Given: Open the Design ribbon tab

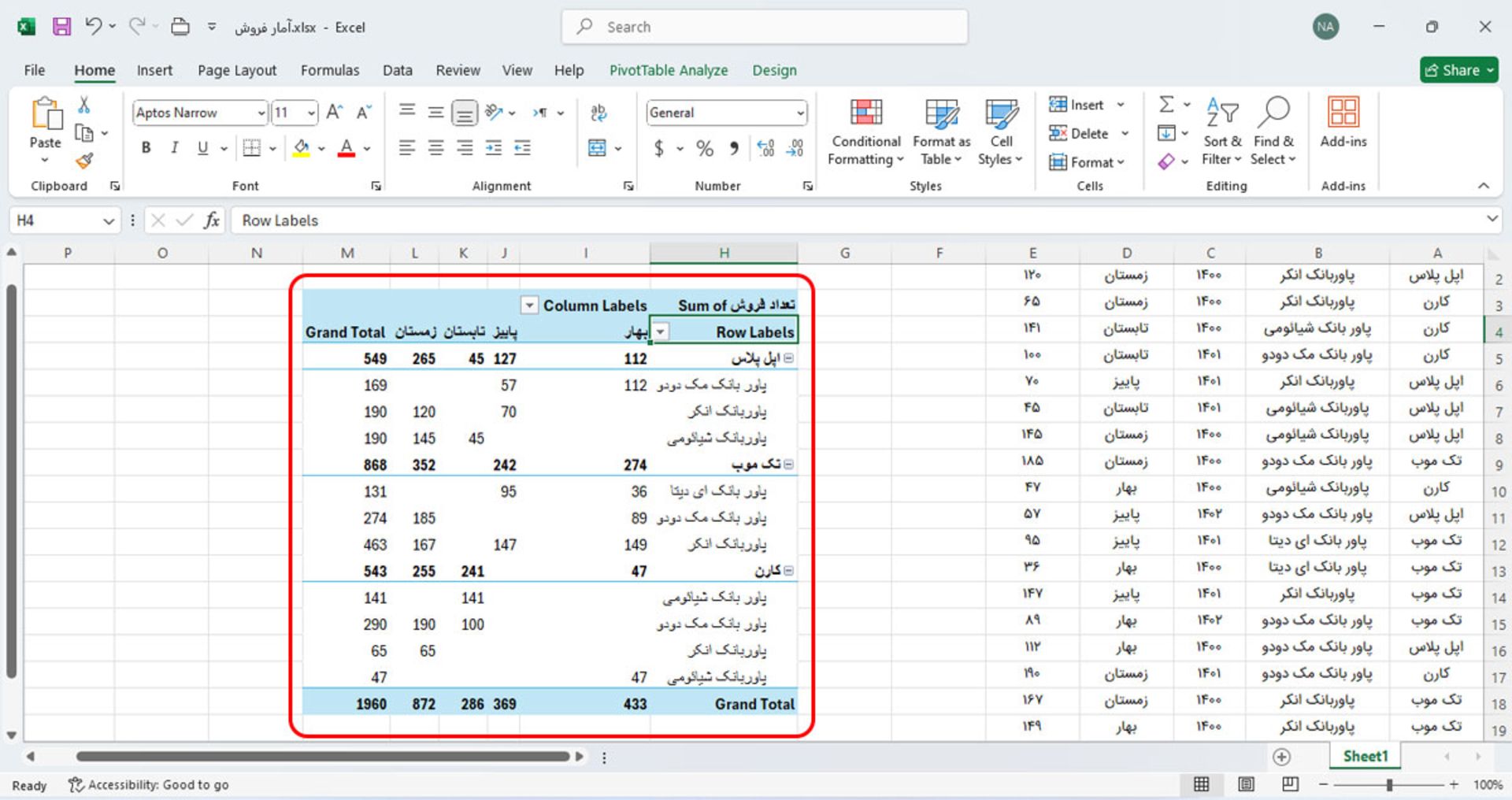Looking at the screenshot, I should point(774,70).
